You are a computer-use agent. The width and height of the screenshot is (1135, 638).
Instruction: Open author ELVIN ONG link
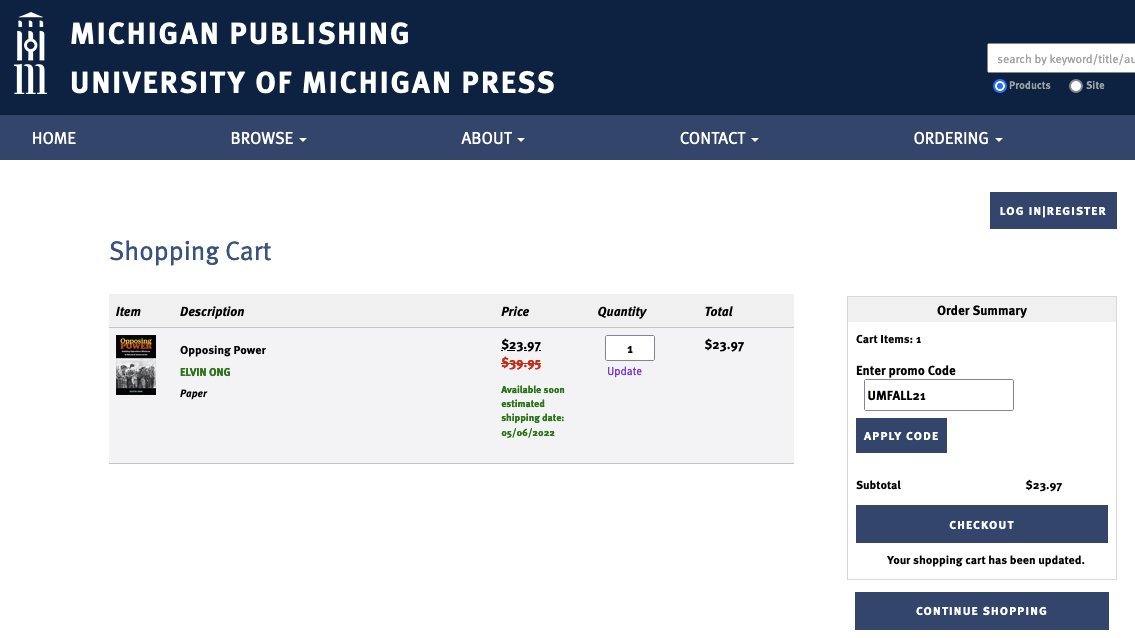click(205, 372)
